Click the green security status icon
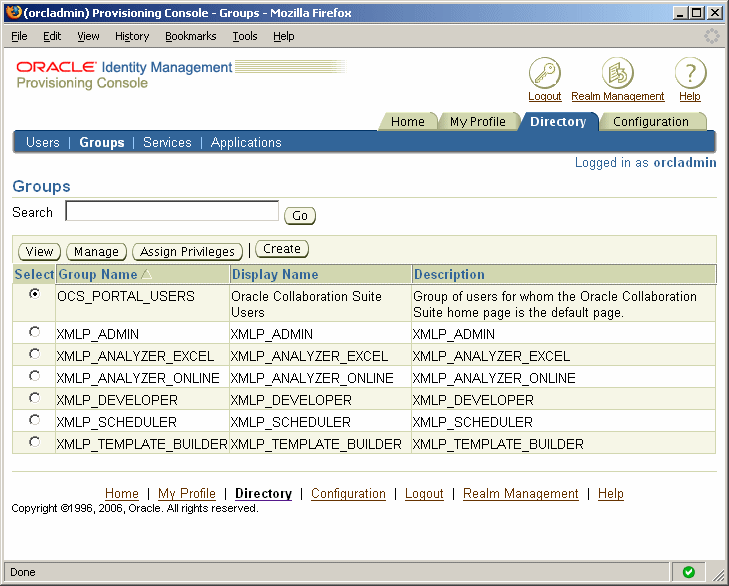 [689, 572]
